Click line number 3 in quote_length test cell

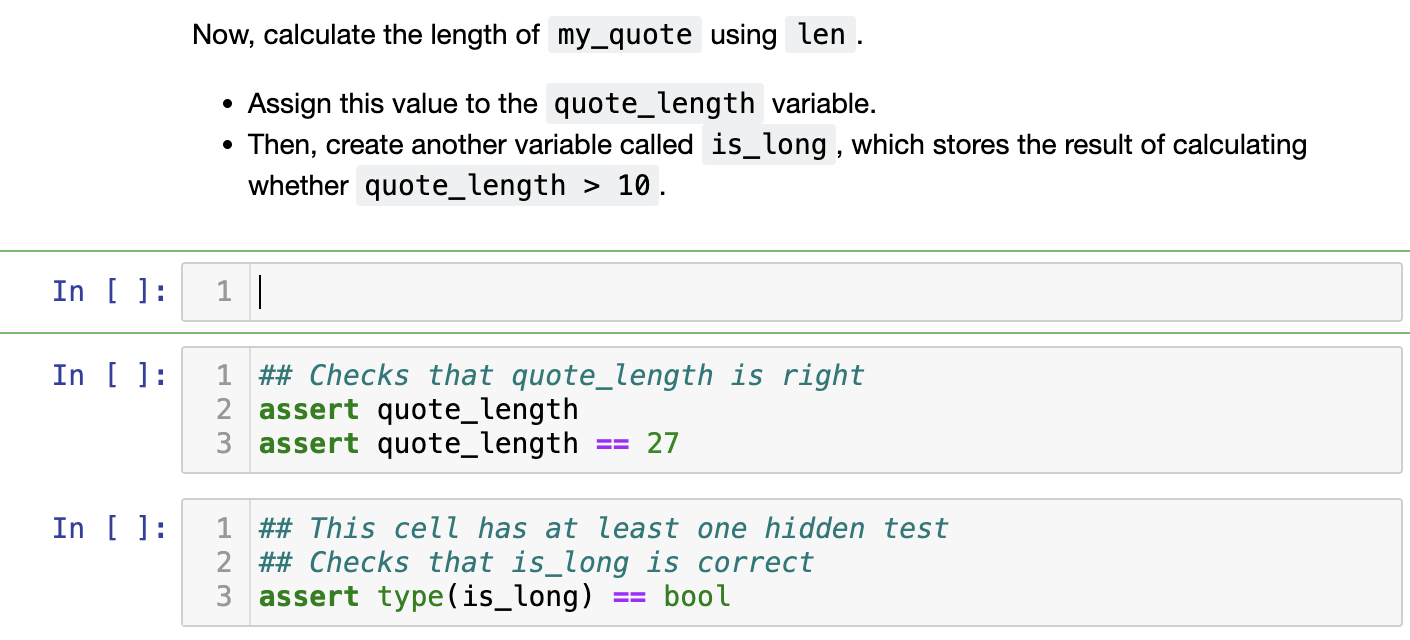pos(222,443)
